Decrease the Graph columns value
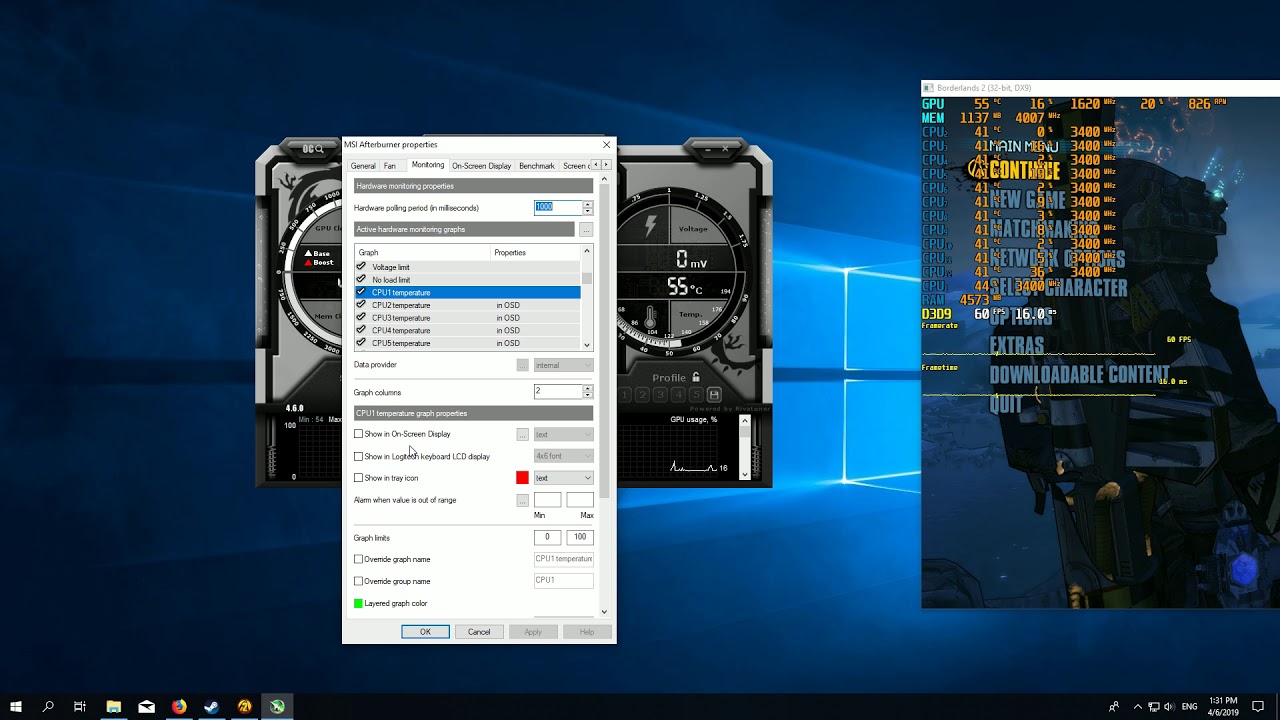The height and width of the screenshot is (720, 1280). tap(587, 395)
